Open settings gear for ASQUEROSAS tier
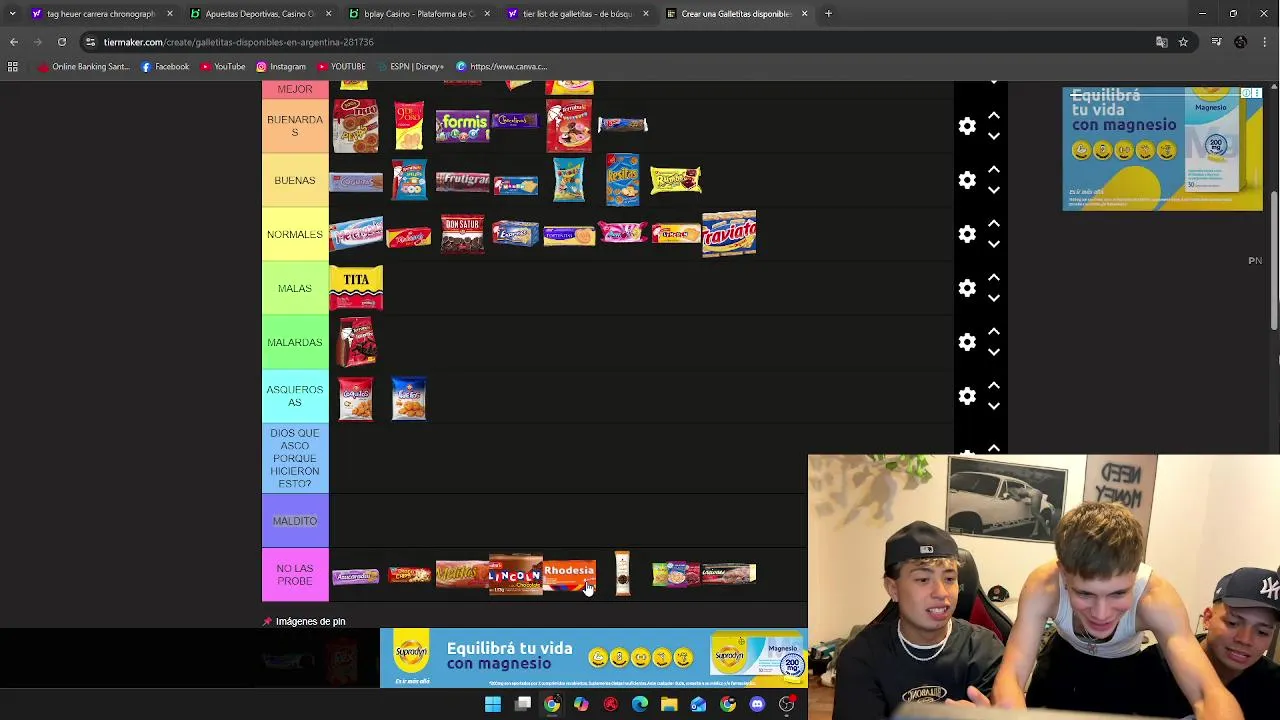The height and width of the screenshot is (720, 1280). (967, 396)
